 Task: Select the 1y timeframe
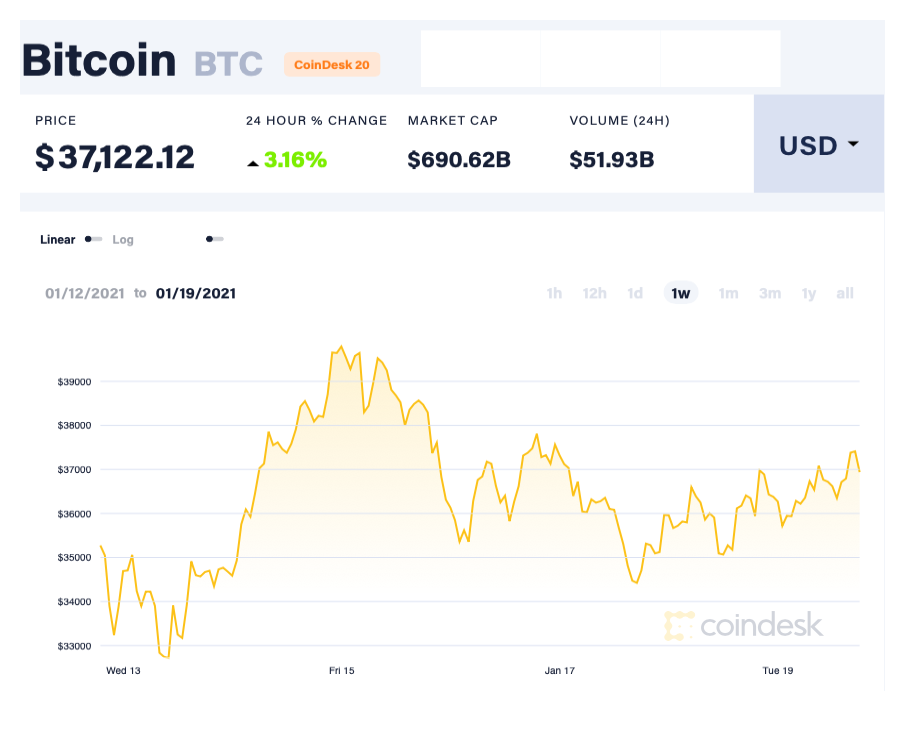pyautogui.click(x=809, y=293)
